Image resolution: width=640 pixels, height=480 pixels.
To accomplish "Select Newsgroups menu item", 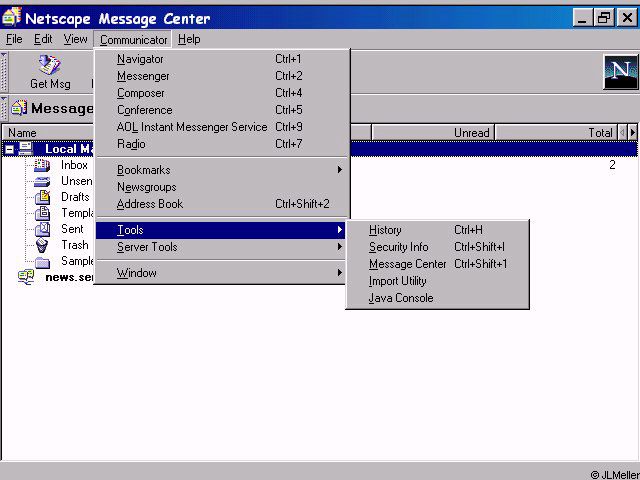I will coord(222,187).
